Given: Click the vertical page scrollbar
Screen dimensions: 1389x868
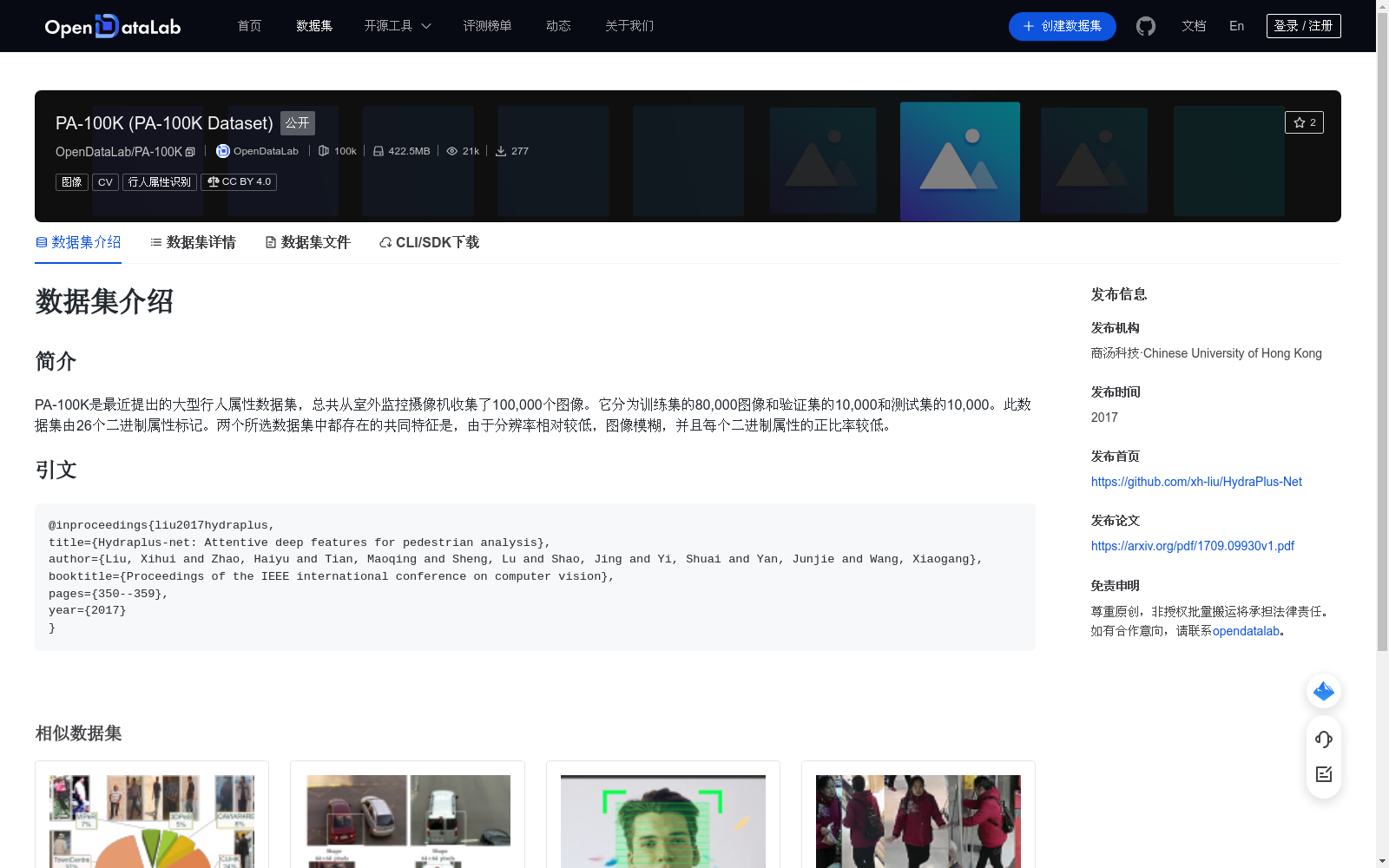Looking at the screenshot, I should [1382, 330].
